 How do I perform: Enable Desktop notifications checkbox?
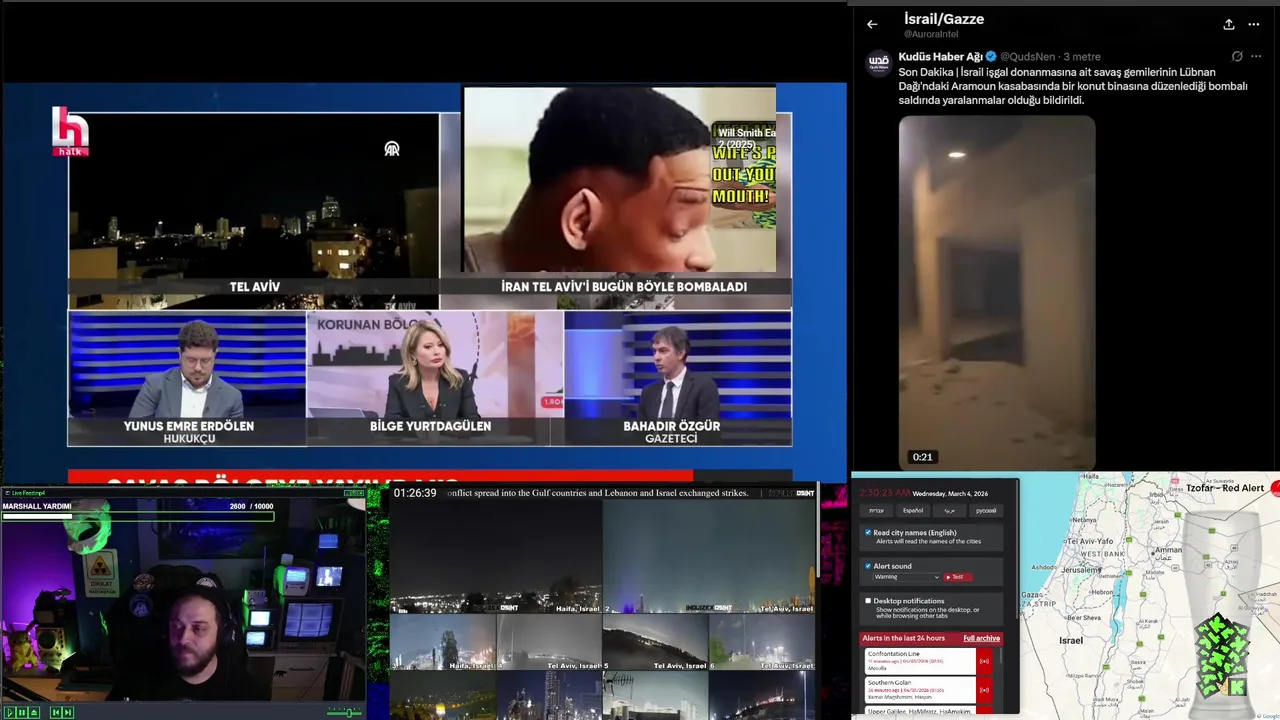click(x=868, y=601)
